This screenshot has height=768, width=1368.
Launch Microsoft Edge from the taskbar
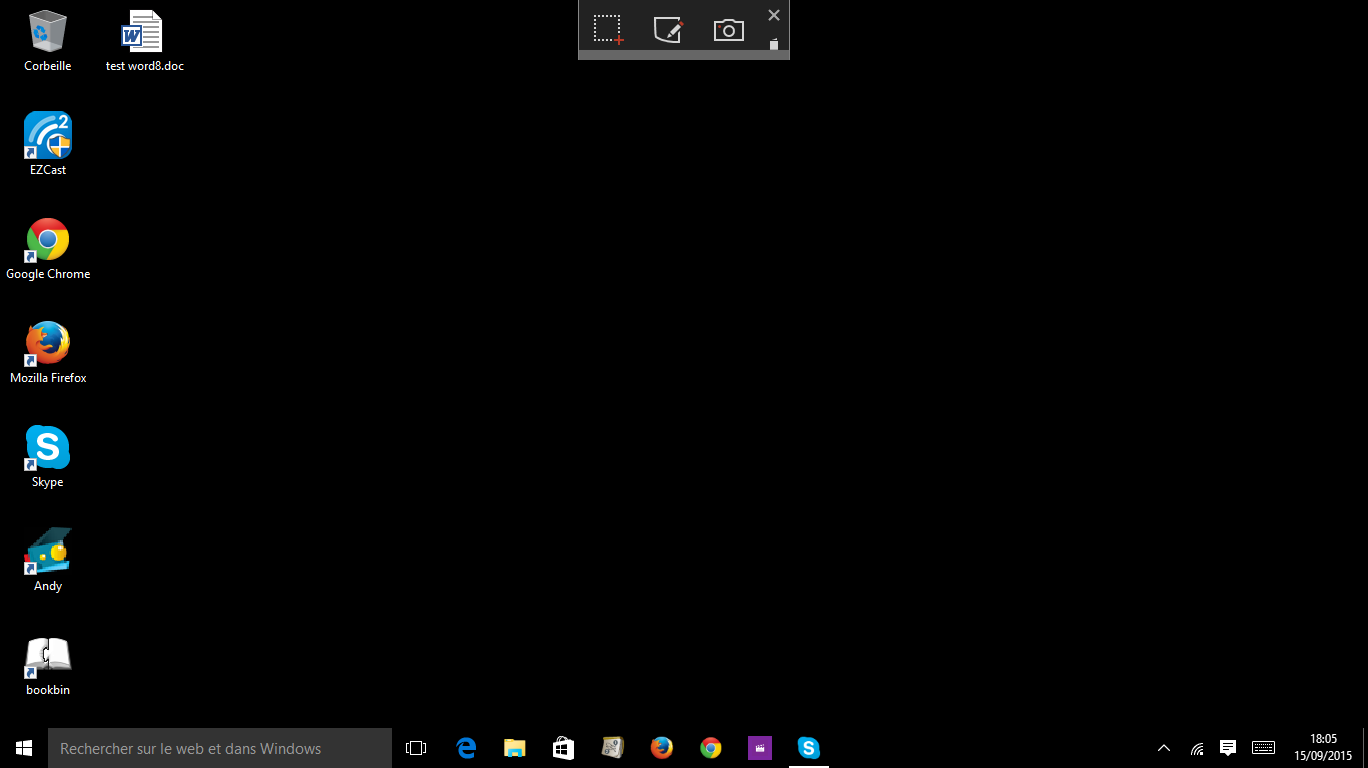(x=466, y=748)
